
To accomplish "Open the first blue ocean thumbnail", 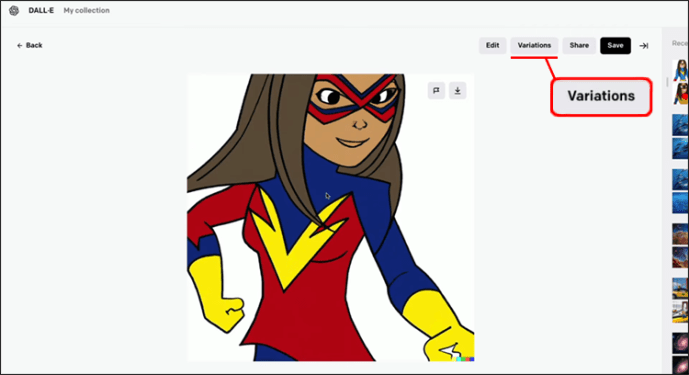I will 680,124.
